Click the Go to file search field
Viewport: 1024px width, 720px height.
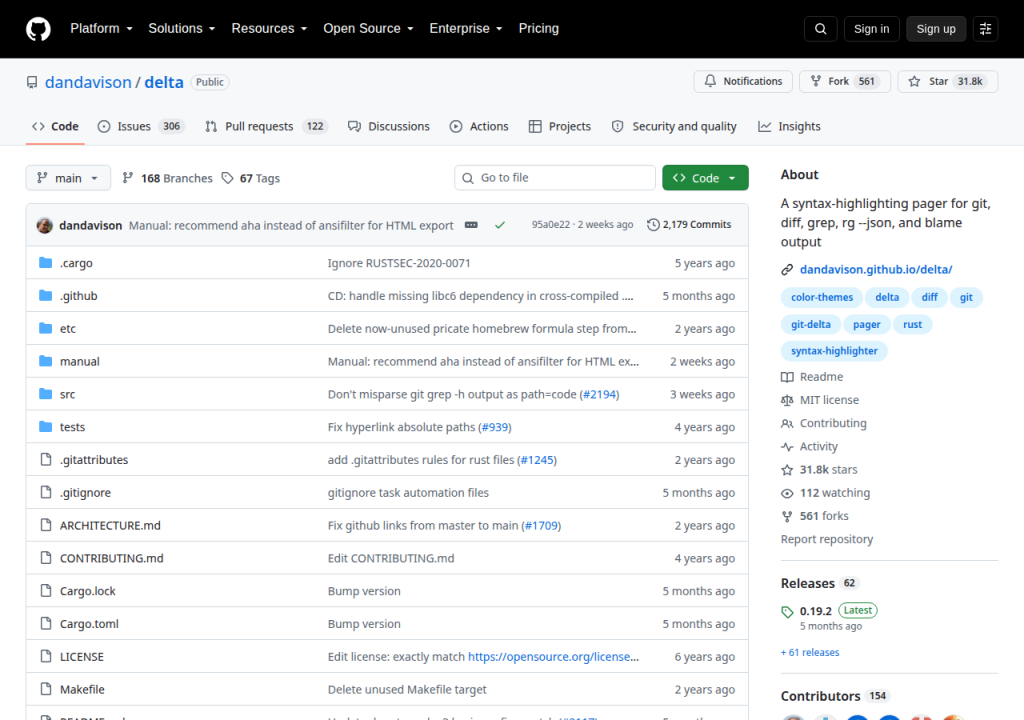tap(554, 178)
